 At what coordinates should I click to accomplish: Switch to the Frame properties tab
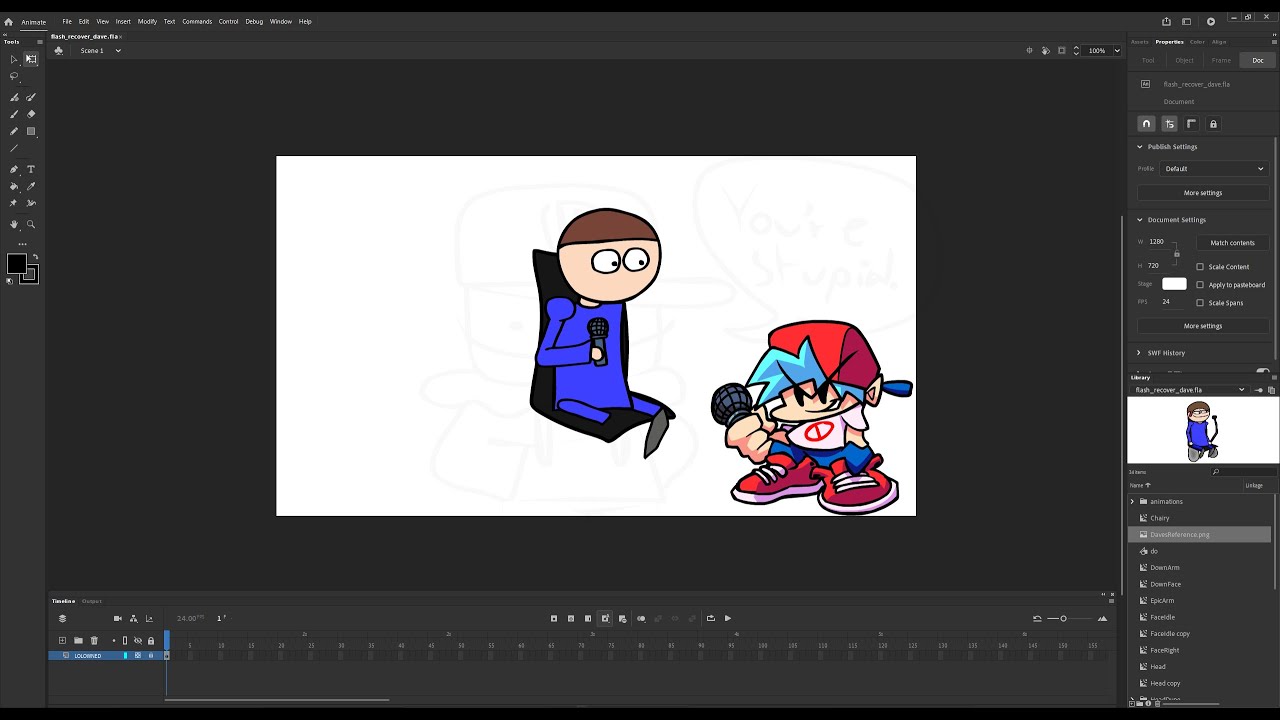click(1221, 60)
